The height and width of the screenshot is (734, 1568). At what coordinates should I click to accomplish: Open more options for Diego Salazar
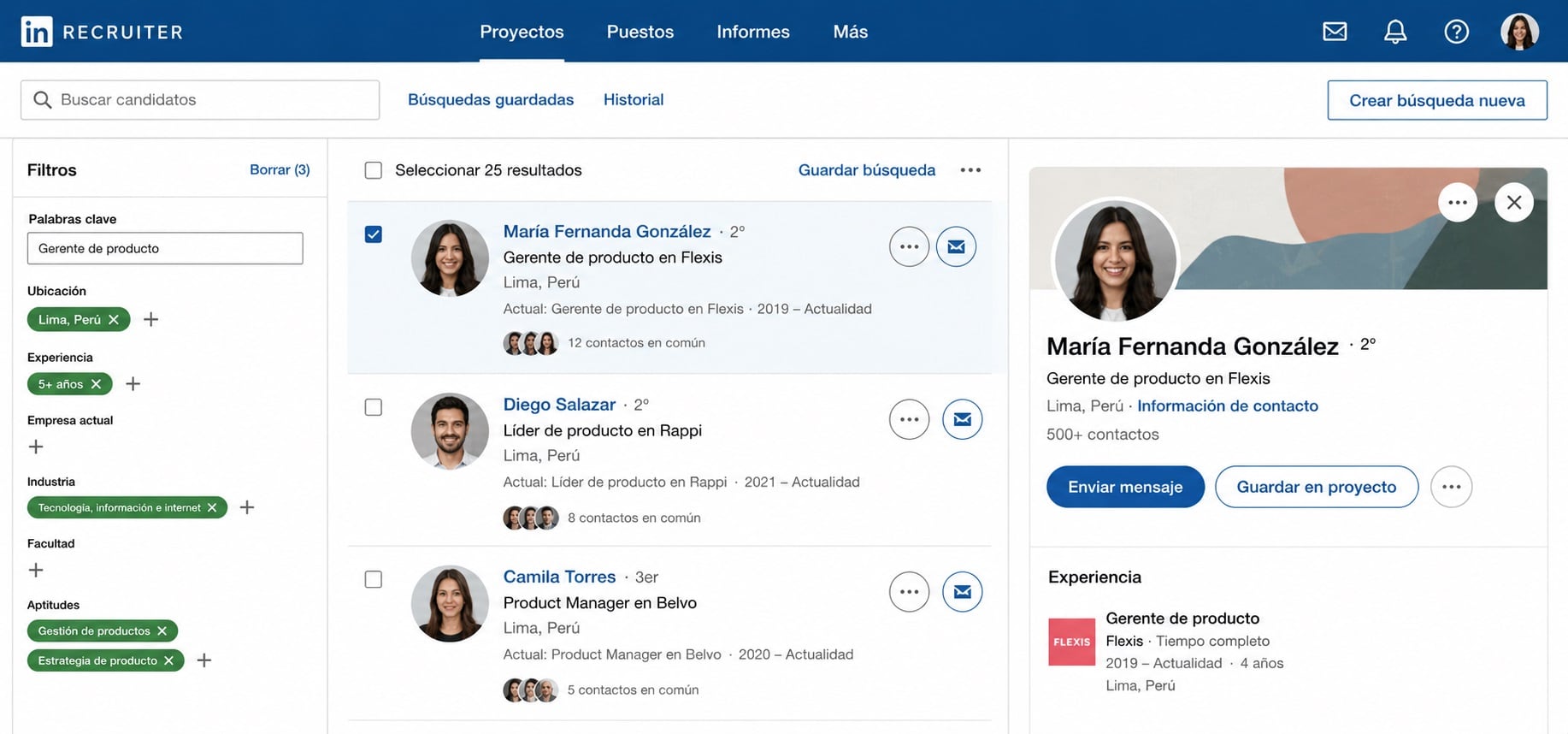point(909,419)
